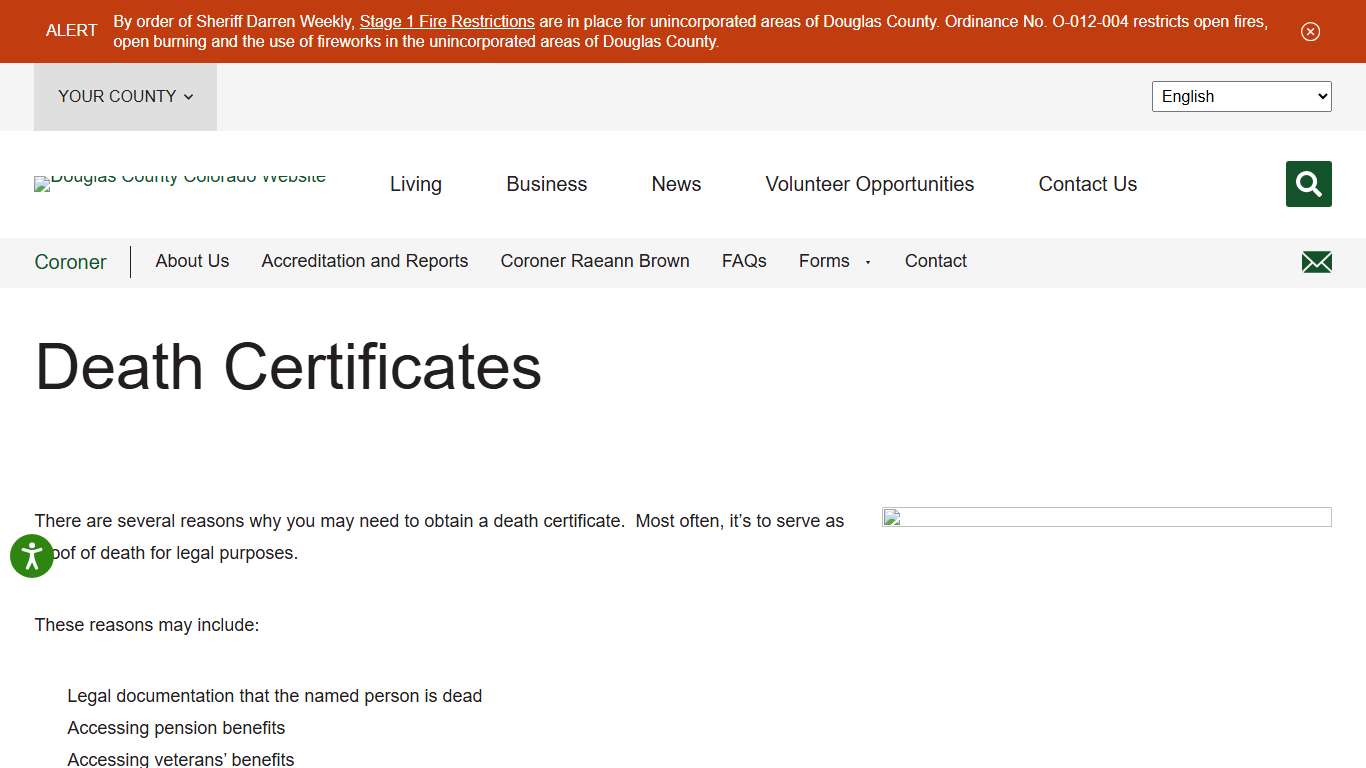Navigate to the Coroner home page

[x=70, y=261]
